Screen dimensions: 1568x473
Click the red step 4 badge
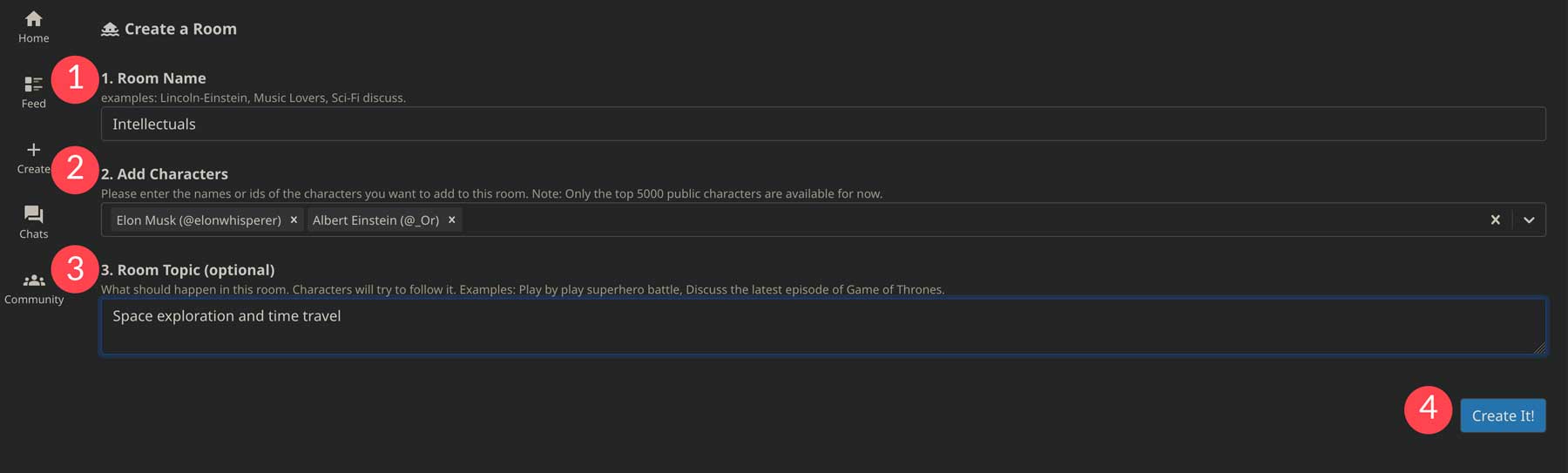[x=1428, y=409]
